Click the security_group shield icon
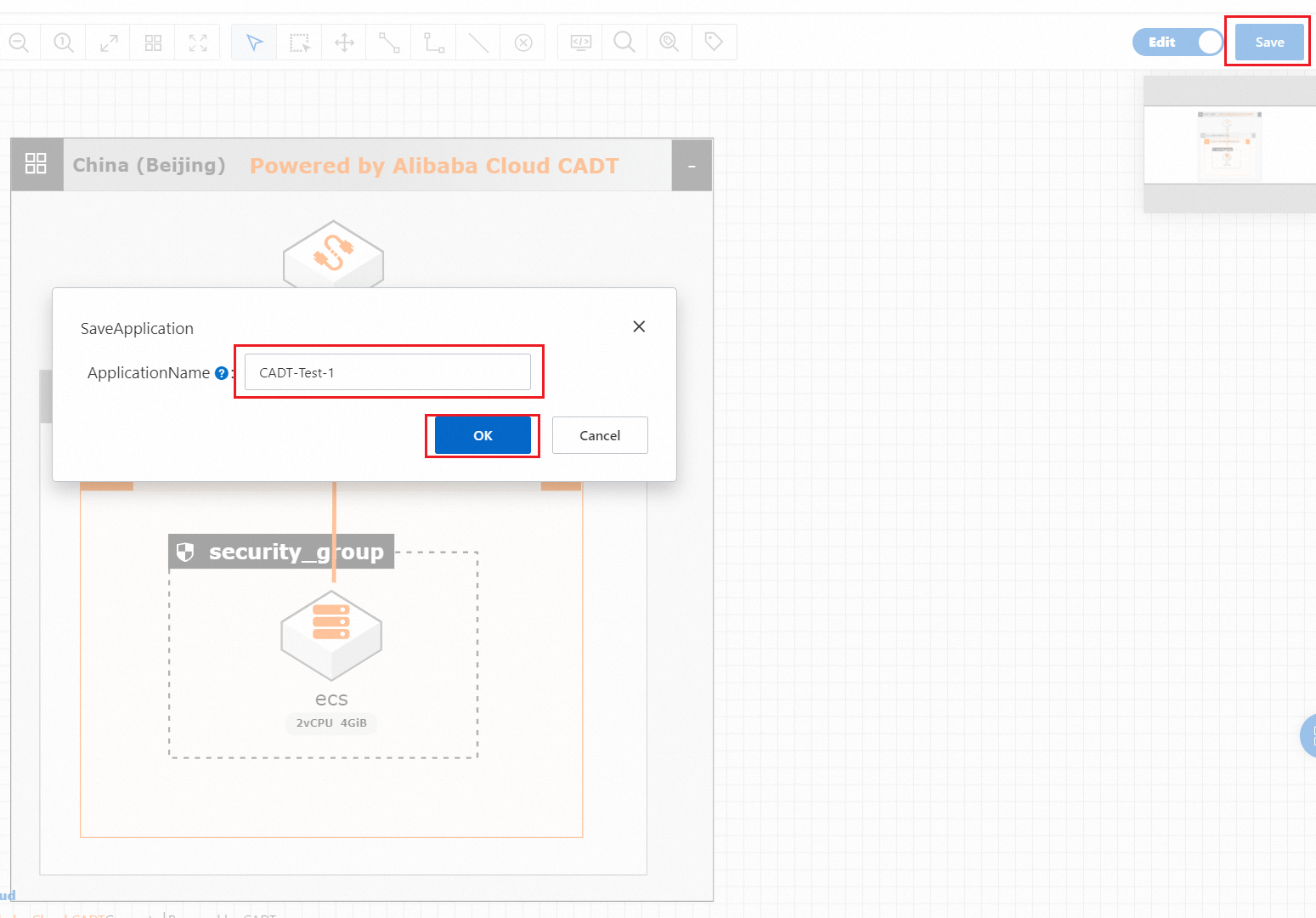This screenshot has width=1316, height=918. (x=185, y=552)
